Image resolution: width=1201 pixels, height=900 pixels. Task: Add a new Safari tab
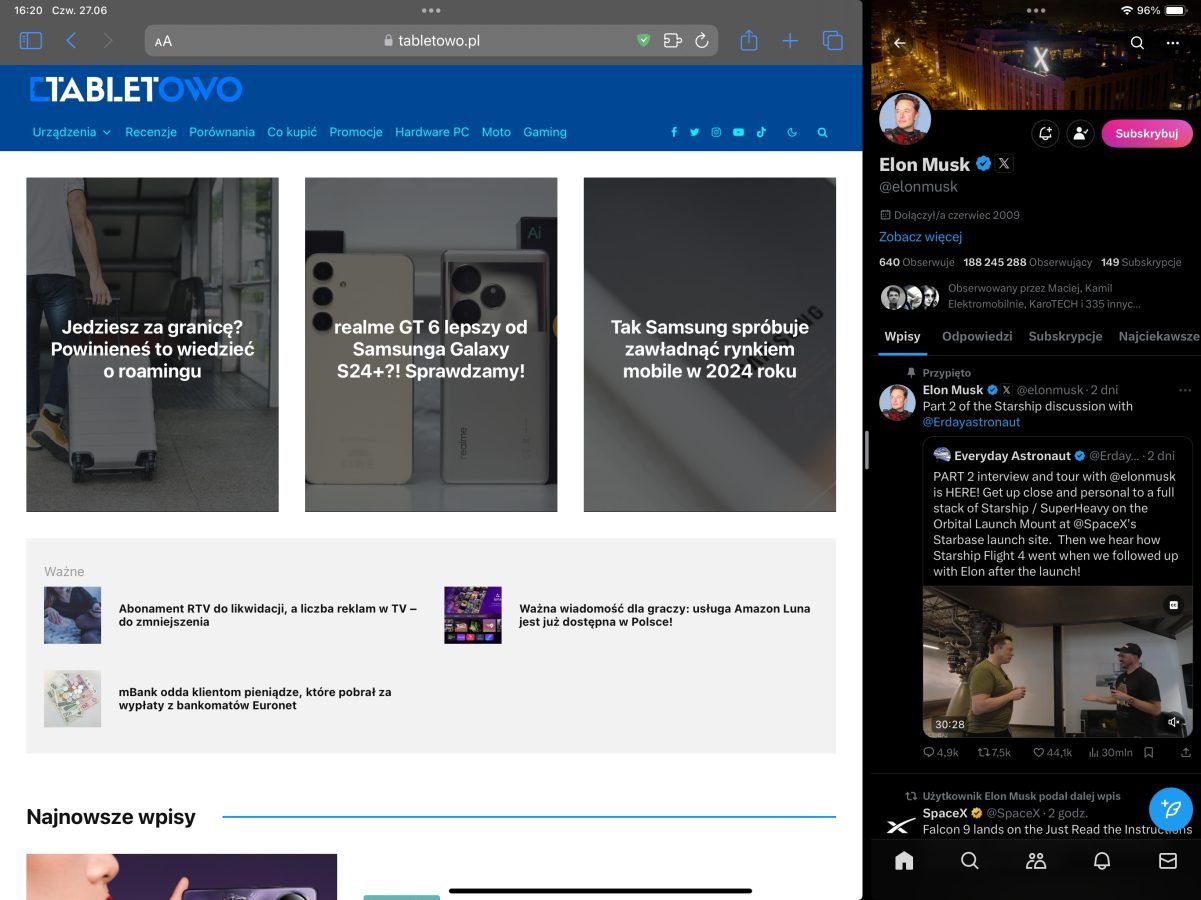[790, 41]
